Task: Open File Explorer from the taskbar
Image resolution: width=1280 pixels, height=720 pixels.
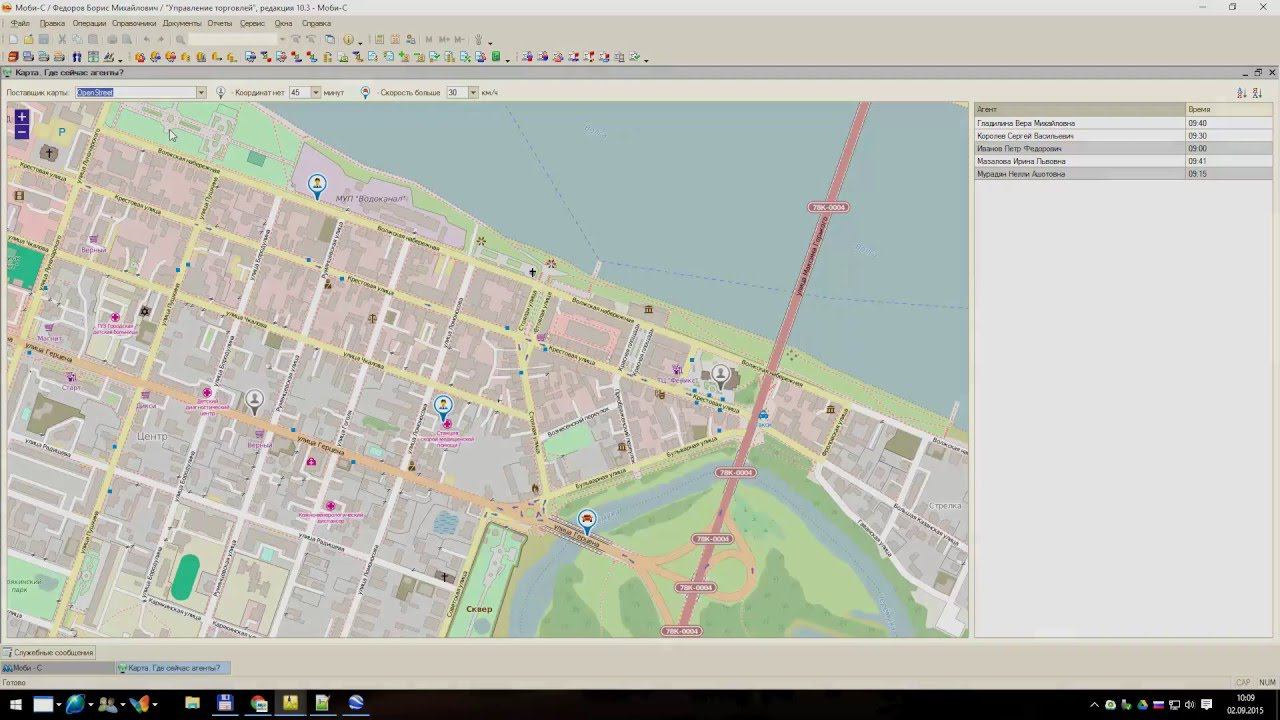Action: tap(192, 704)
